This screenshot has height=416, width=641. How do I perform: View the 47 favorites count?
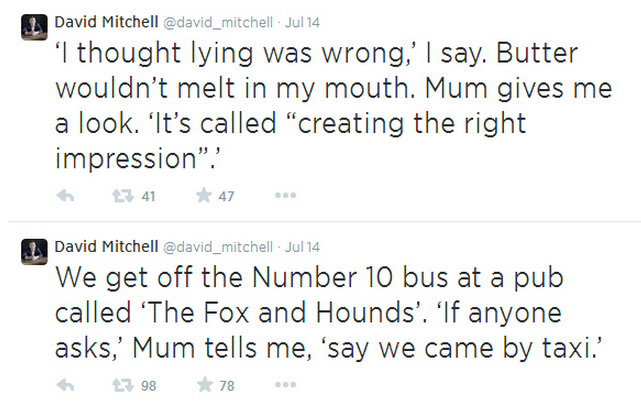click(226, 197)
